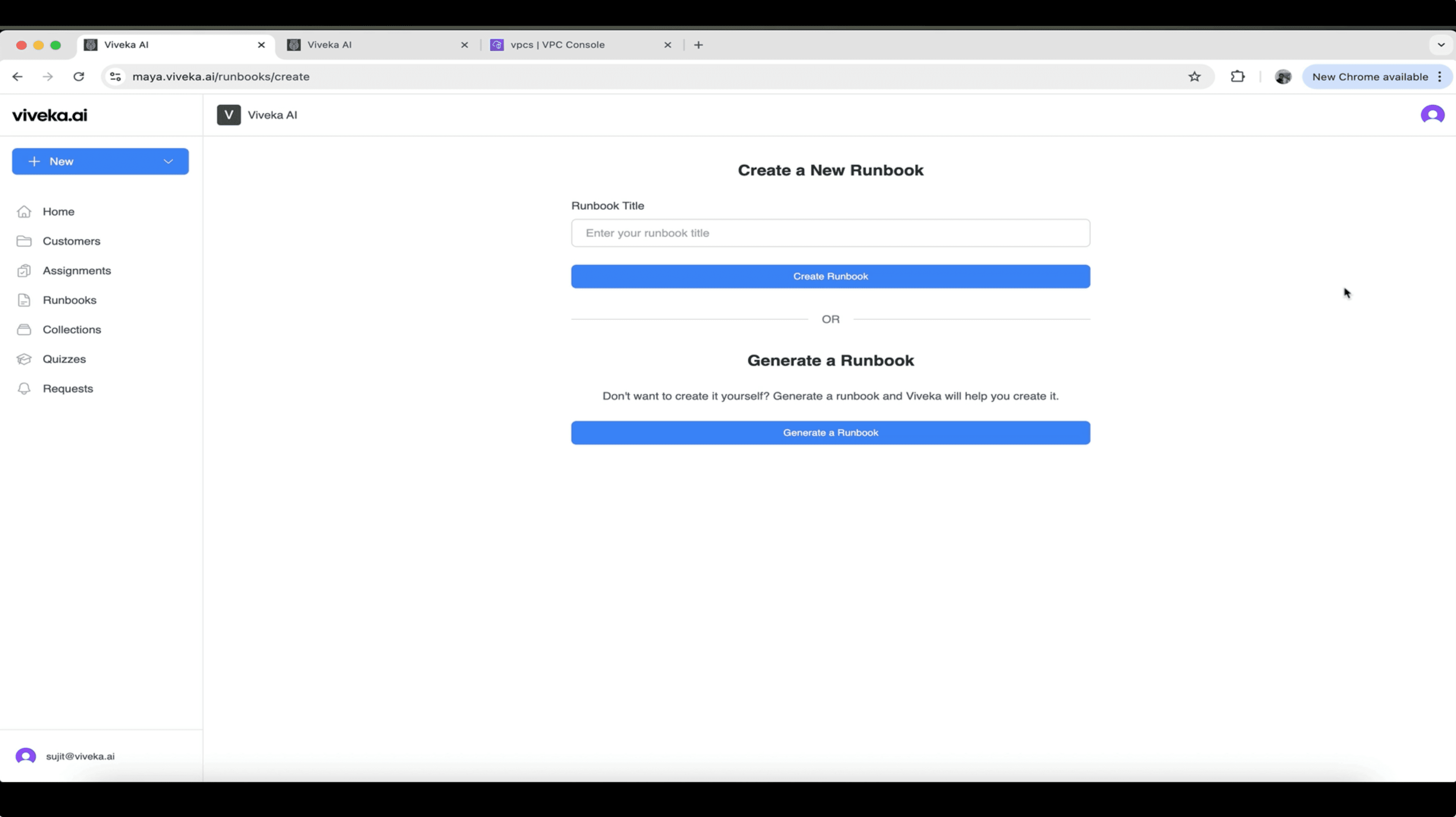Click the sujit@viveka.ai account label
The image size is (1456, 817).
[80, 757]
